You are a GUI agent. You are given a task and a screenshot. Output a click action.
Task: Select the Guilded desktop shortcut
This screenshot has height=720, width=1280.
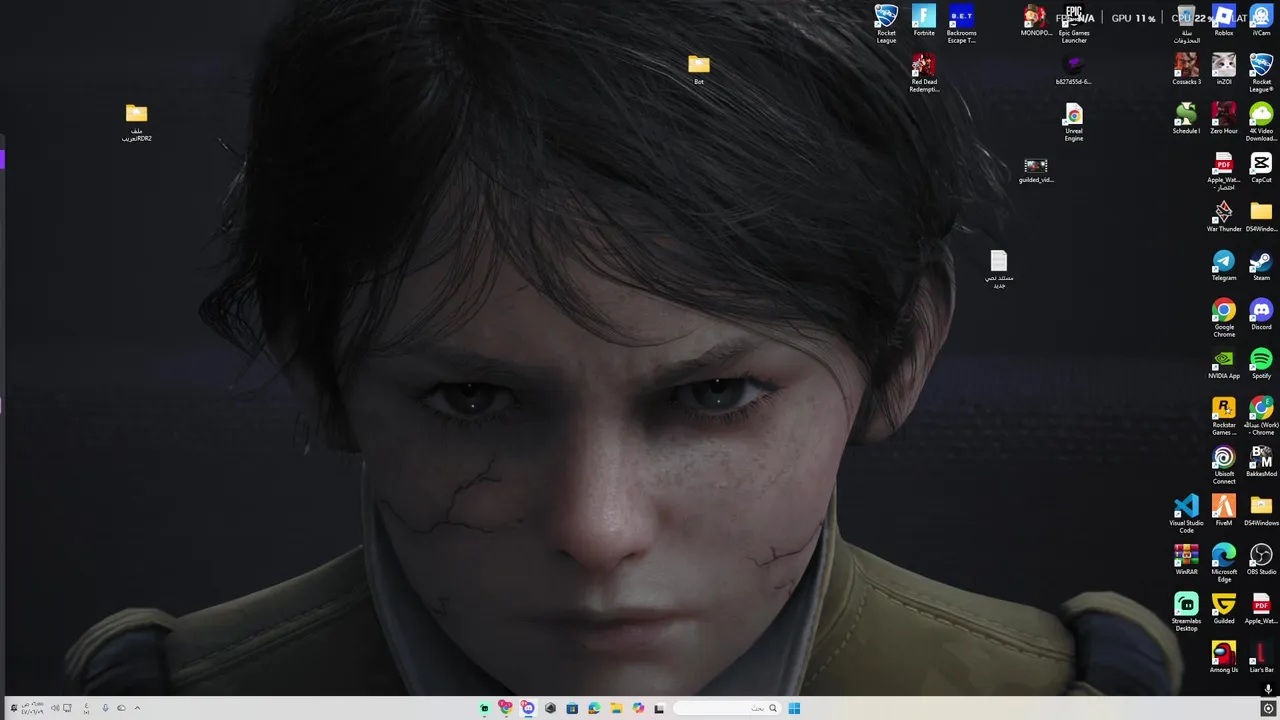click(1224, 609)
